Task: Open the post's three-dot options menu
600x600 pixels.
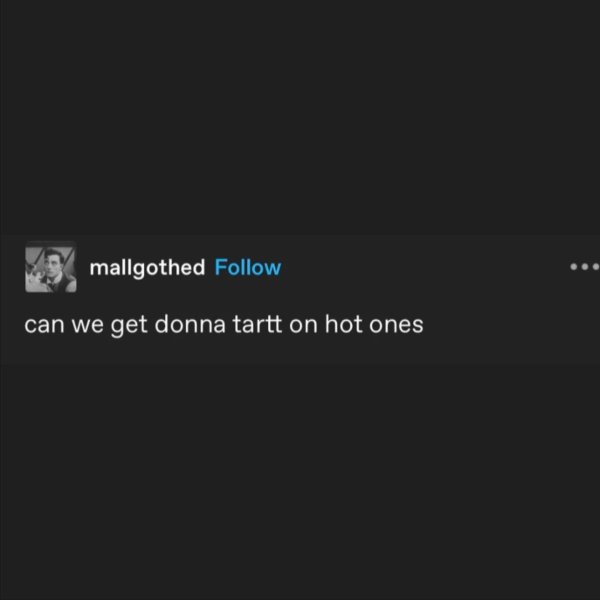Action: tap(582, 267)
